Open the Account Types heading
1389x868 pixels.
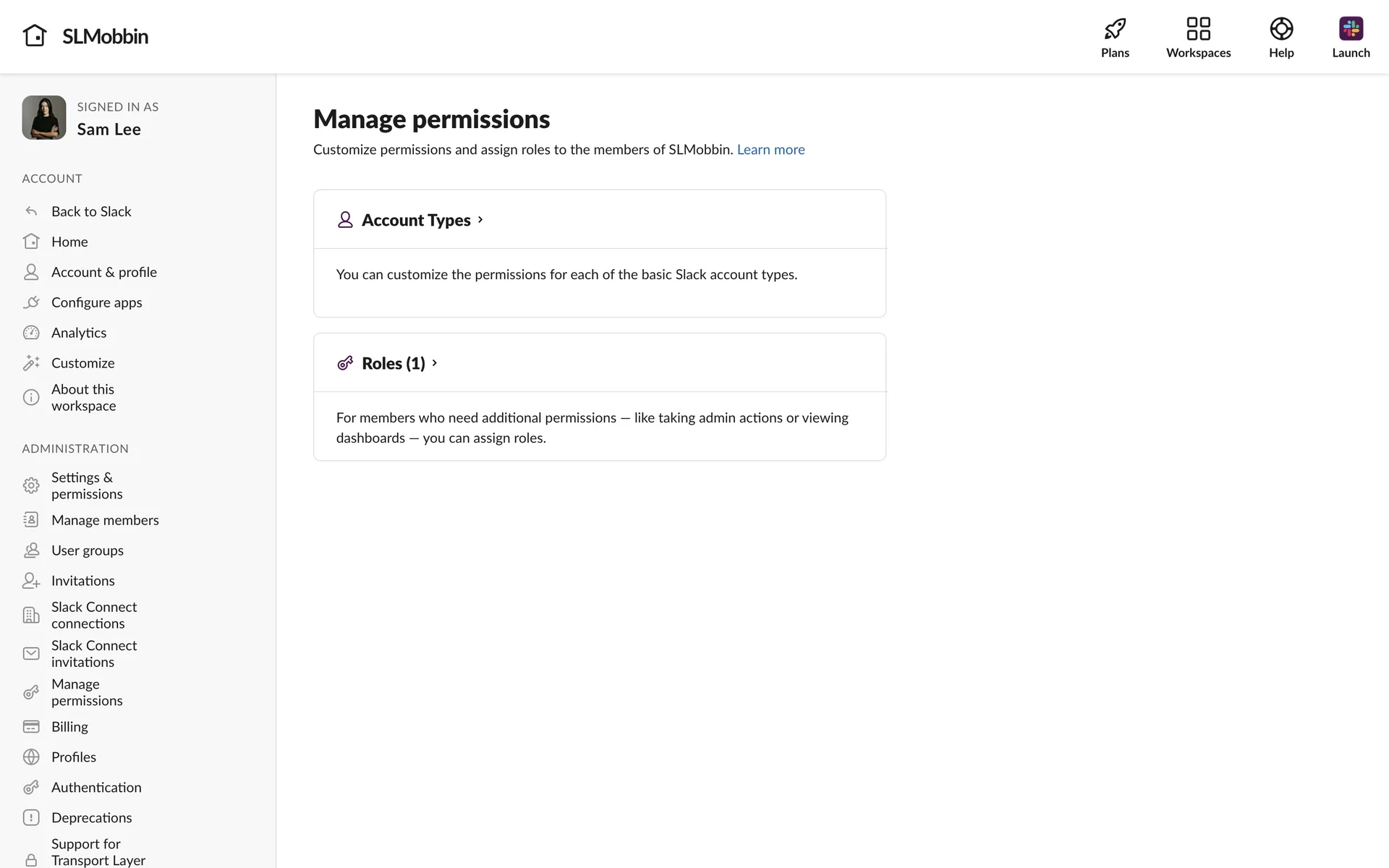point(416,220)
